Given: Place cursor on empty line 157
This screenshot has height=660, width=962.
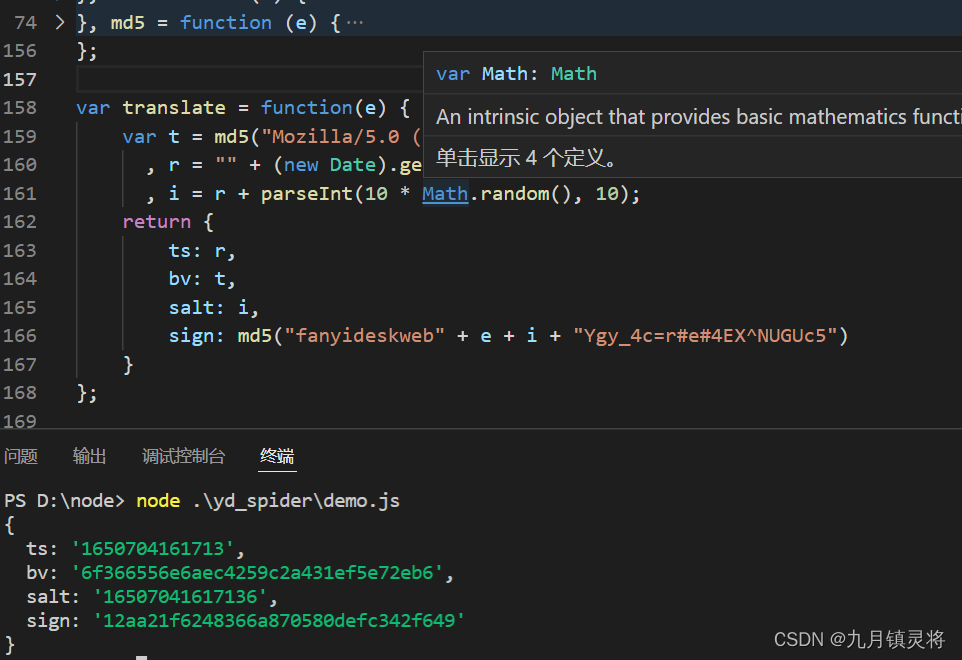Looking at the screenshot, I should tap(249, 79).
